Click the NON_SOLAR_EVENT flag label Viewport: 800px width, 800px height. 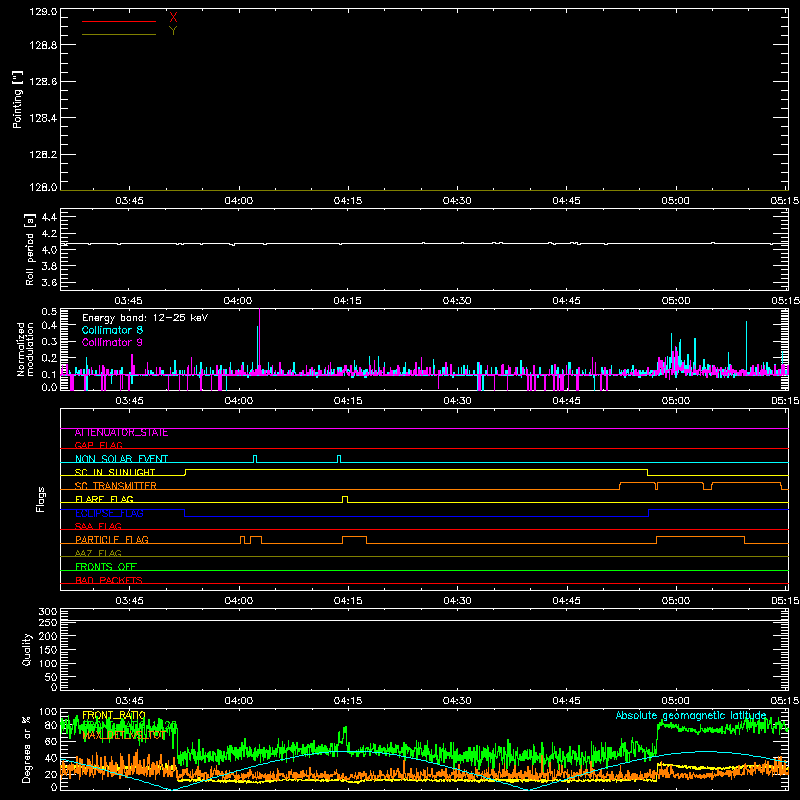pos(121,459)
